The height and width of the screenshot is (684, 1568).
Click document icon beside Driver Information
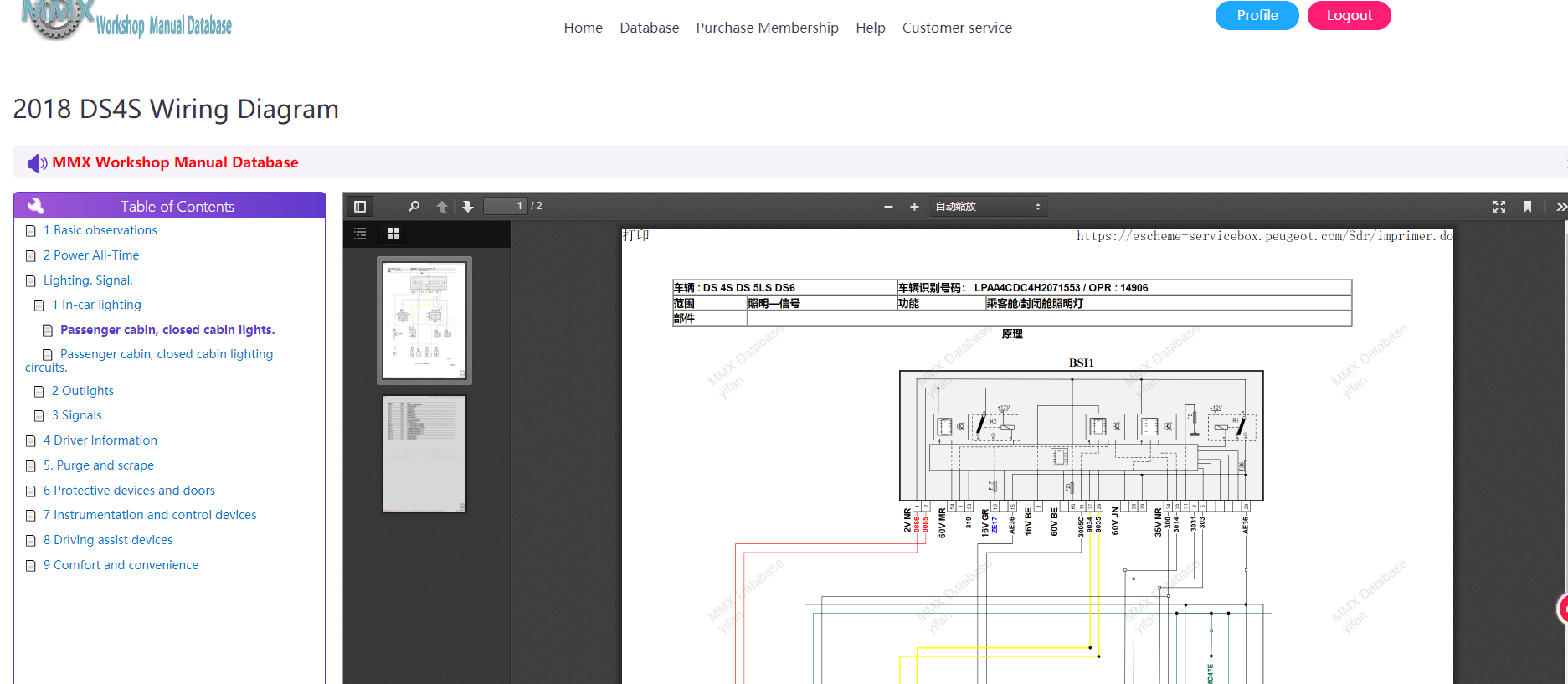tap(31, 441)
